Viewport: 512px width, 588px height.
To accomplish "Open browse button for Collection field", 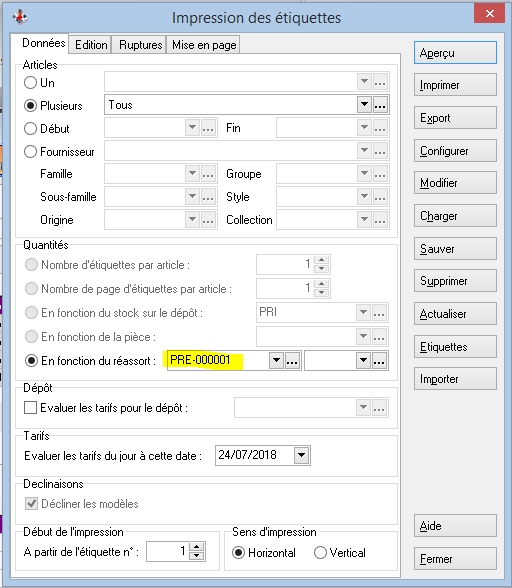I will pos(380,220).
